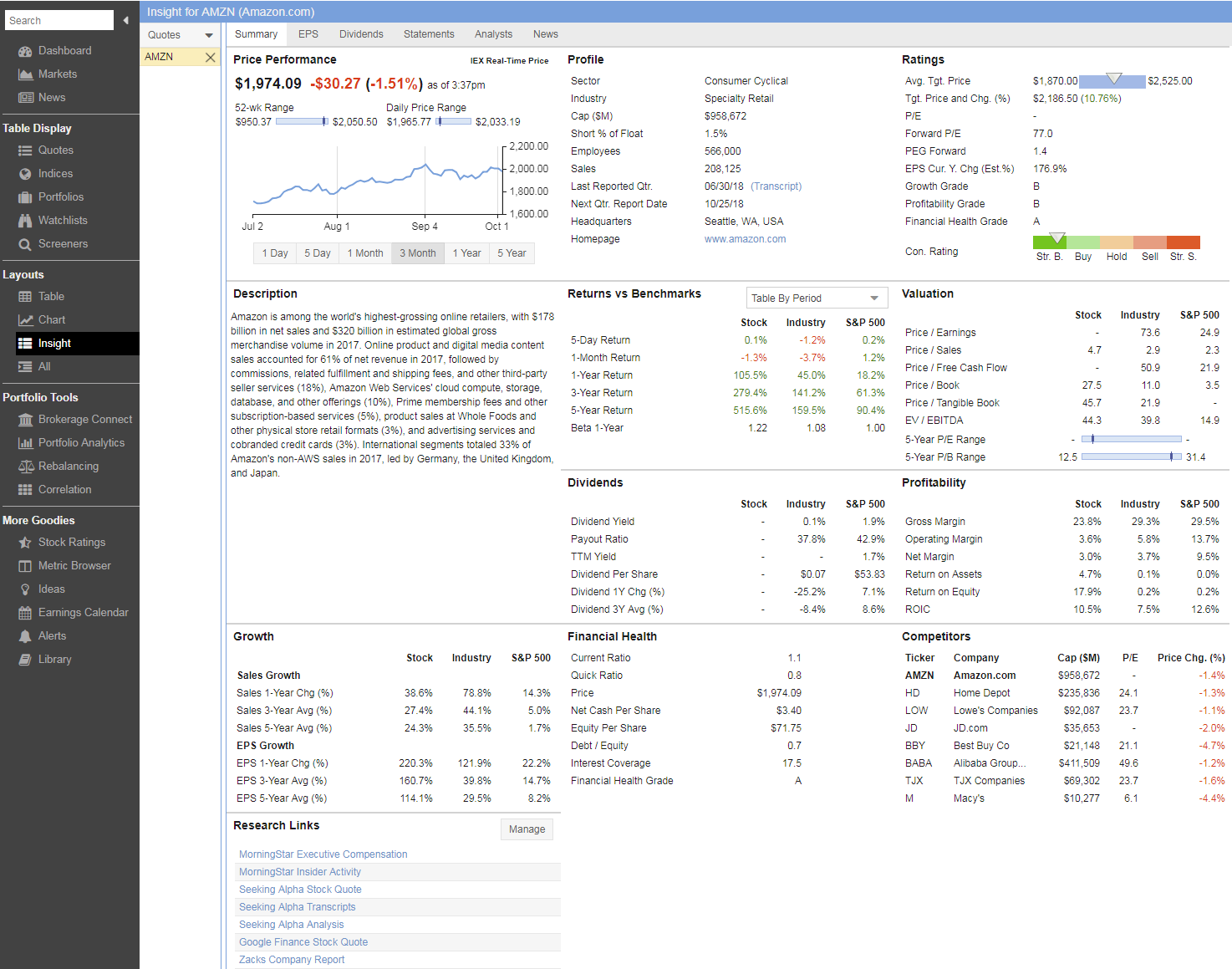Open Correlation grid icon
This screenshot has height=969, width=1232.
tap(25, 490)
